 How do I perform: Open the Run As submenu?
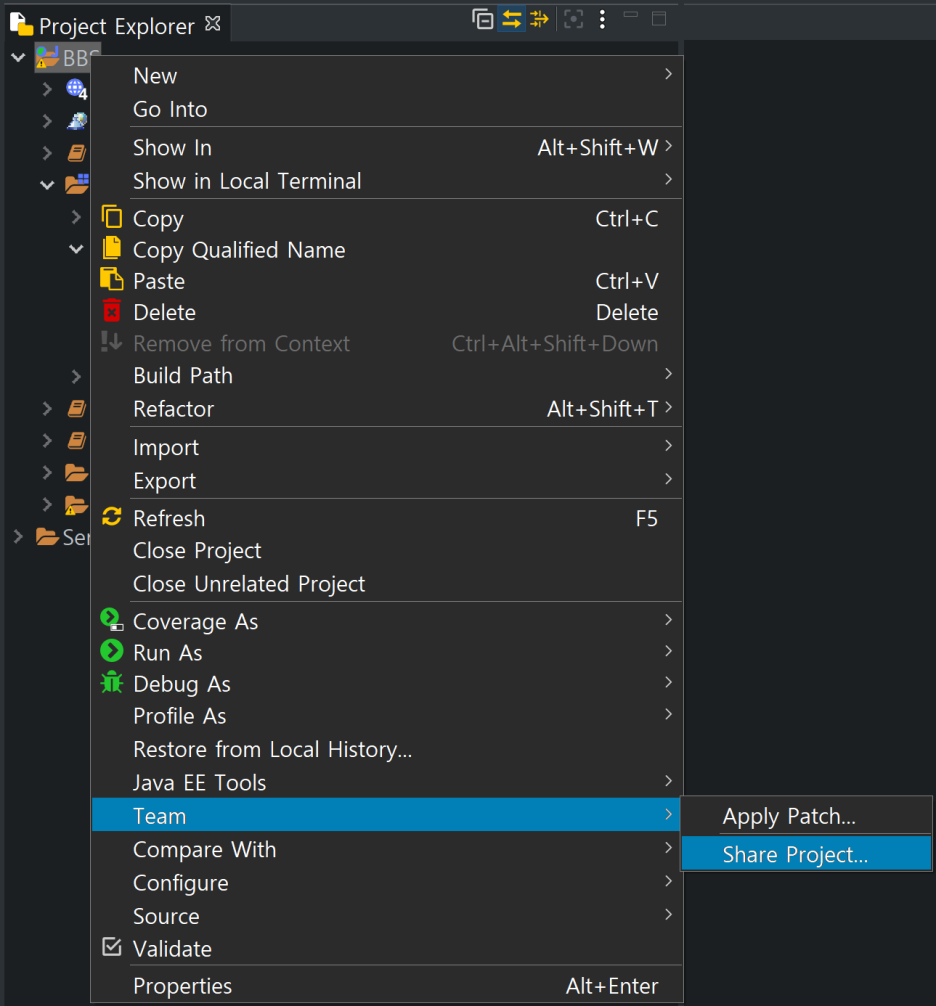point(387,652)
